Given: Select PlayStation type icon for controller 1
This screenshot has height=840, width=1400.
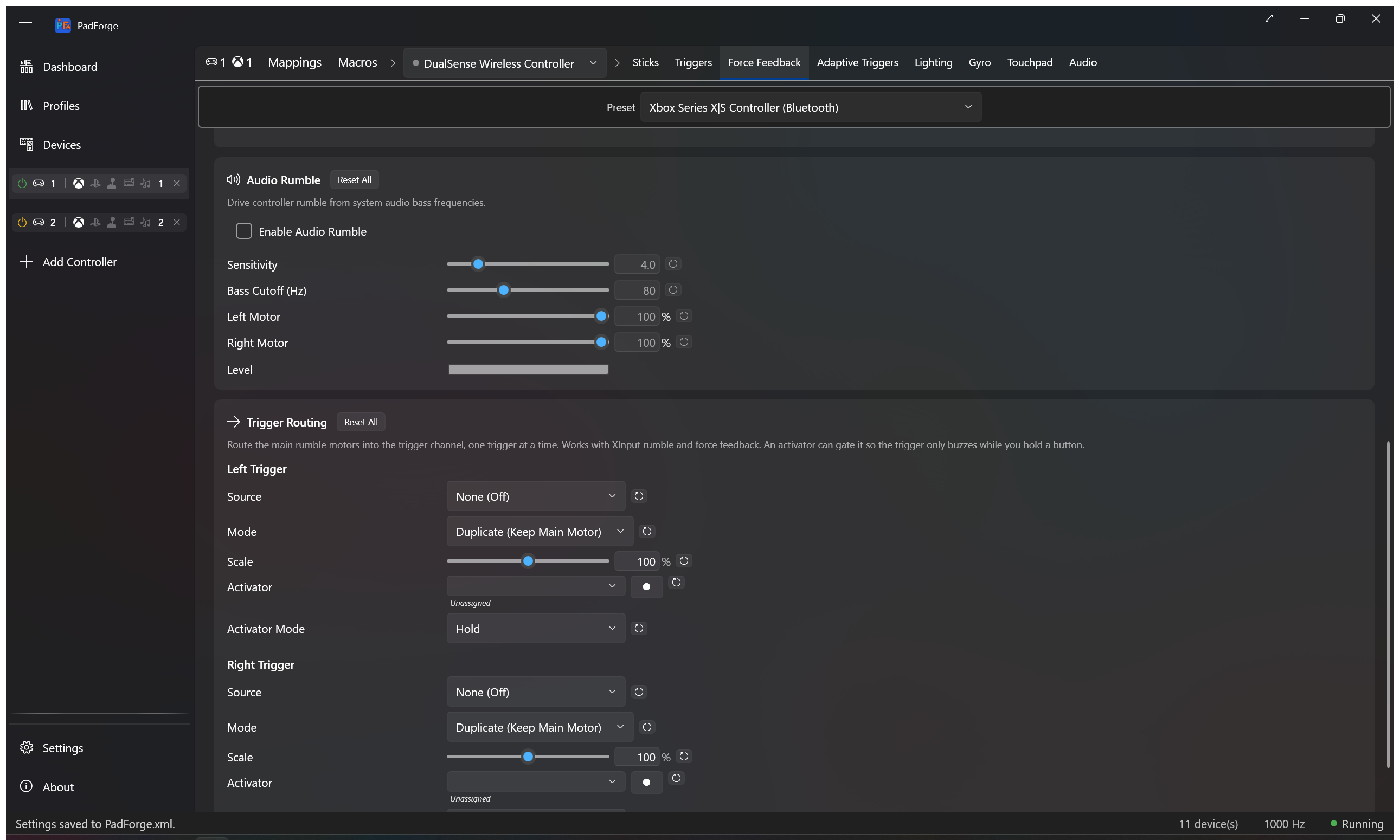Looking at the screenshot, I should coord(95,183).
